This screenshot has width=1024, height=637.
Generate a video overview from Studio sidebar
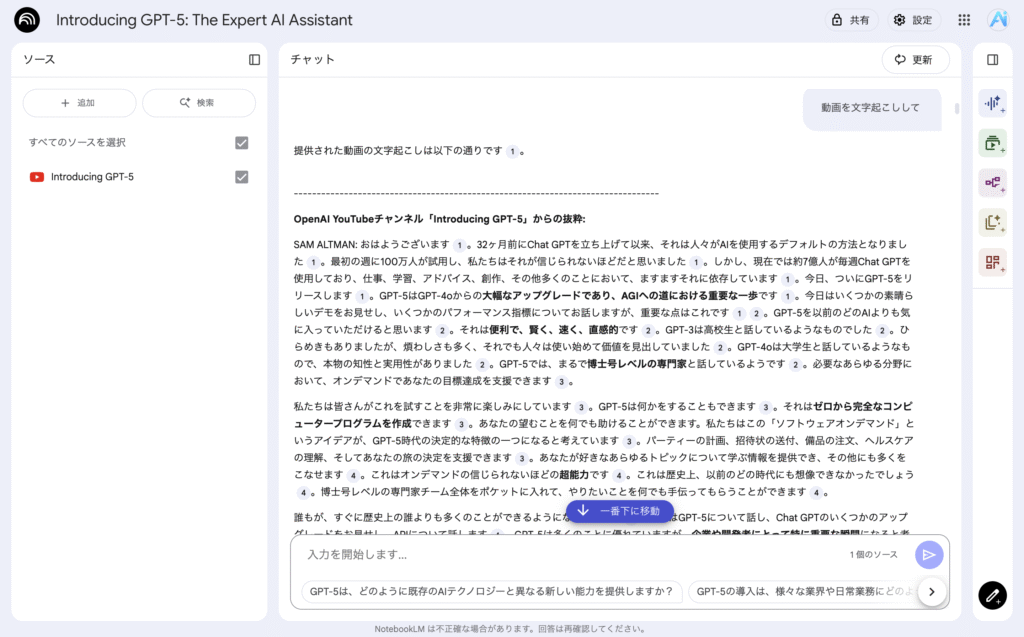point(993,143)
